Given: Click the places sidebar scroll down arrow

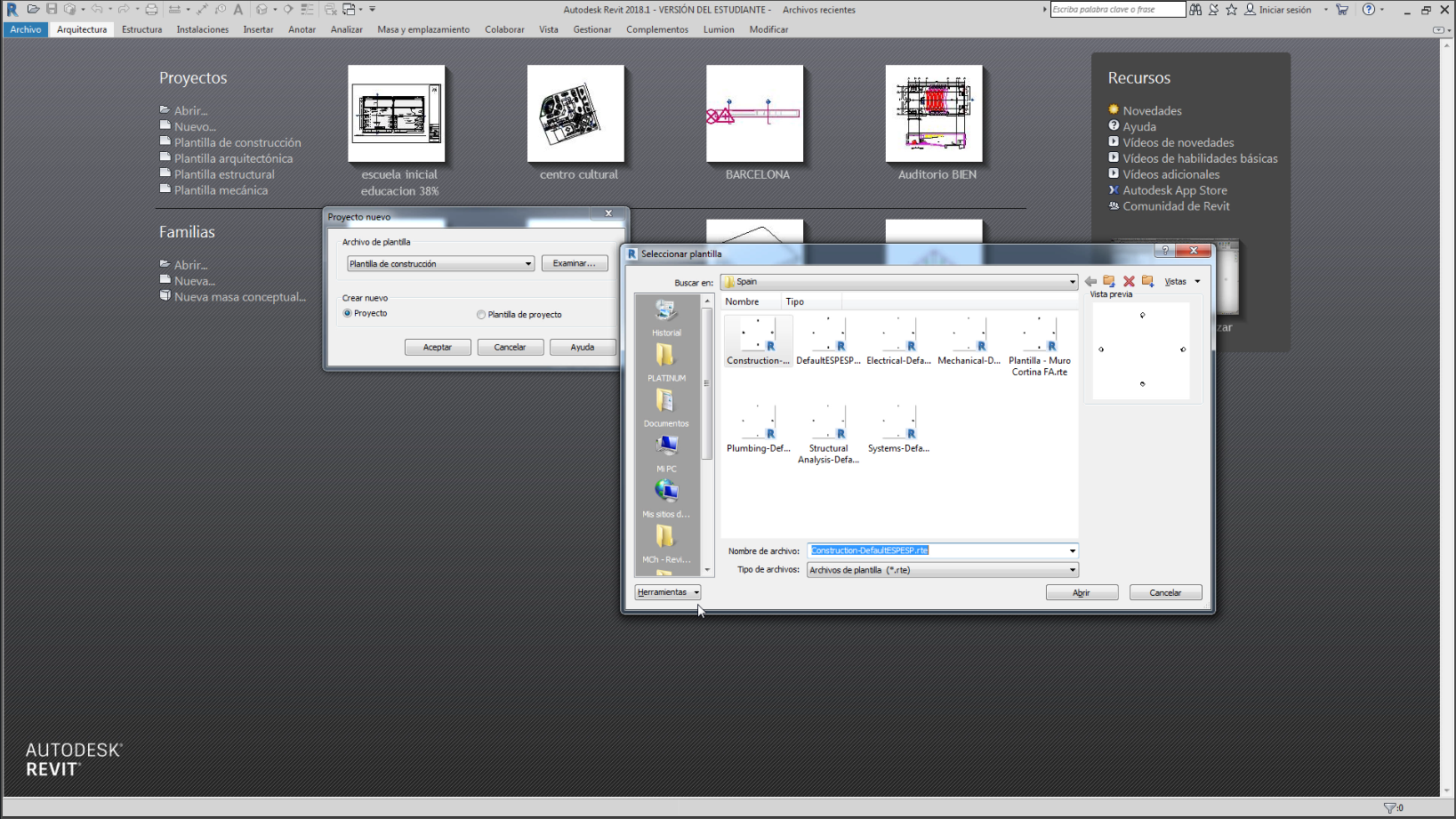Looking at the screenshot, I should [x=707, y=570].
